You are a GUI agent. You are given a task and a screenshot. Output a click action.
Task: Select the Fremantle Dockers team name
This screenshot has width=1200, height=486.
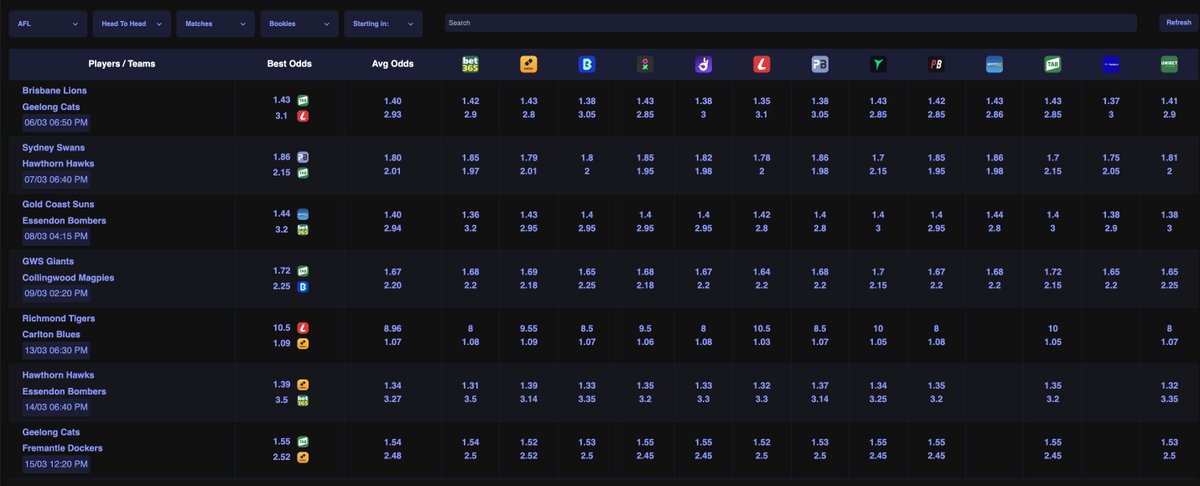(63, 448)
